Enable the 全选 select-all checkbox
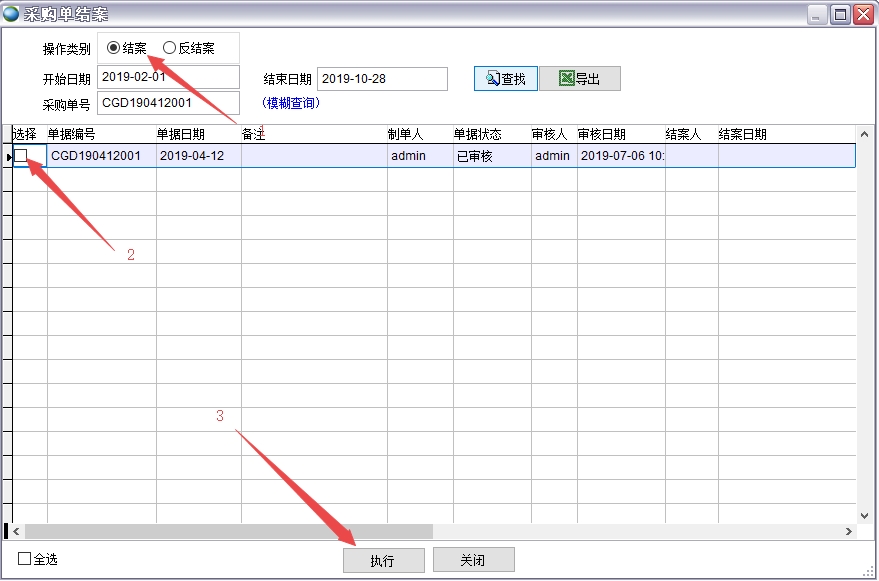The width and height of the screenshot is (879, 581). coord(25,559)
